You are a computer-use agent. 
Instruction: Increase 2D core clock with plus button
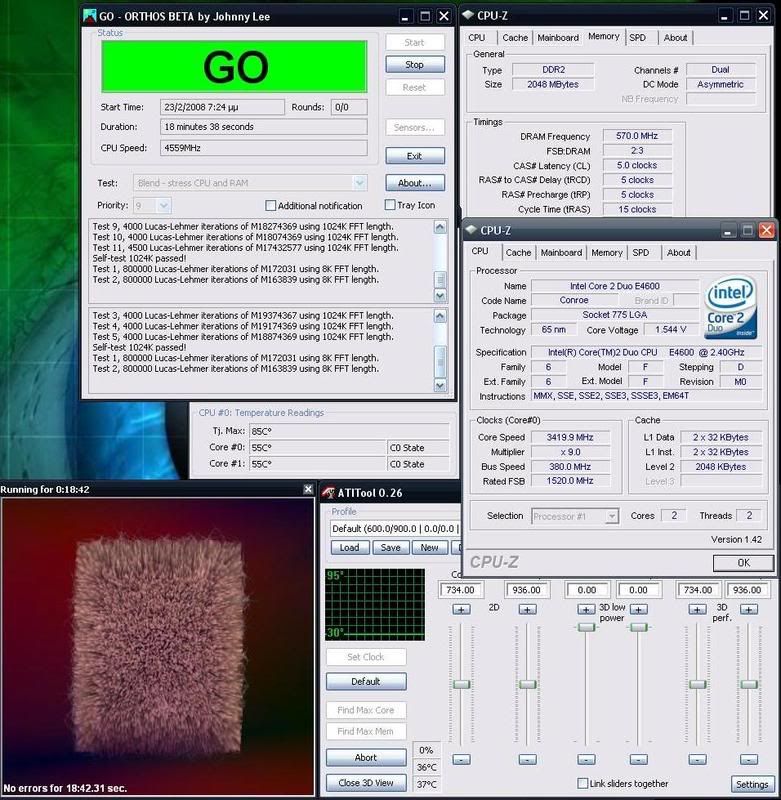pyautogui.click(x=461, y=609)
